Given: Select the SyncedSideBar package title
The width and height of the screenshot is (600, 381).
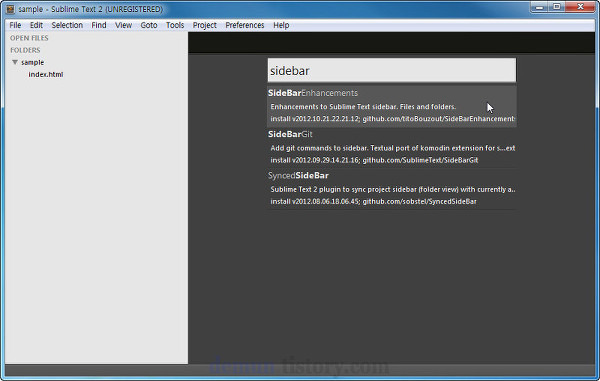Looking at the screenshot, I should point(298,176).
